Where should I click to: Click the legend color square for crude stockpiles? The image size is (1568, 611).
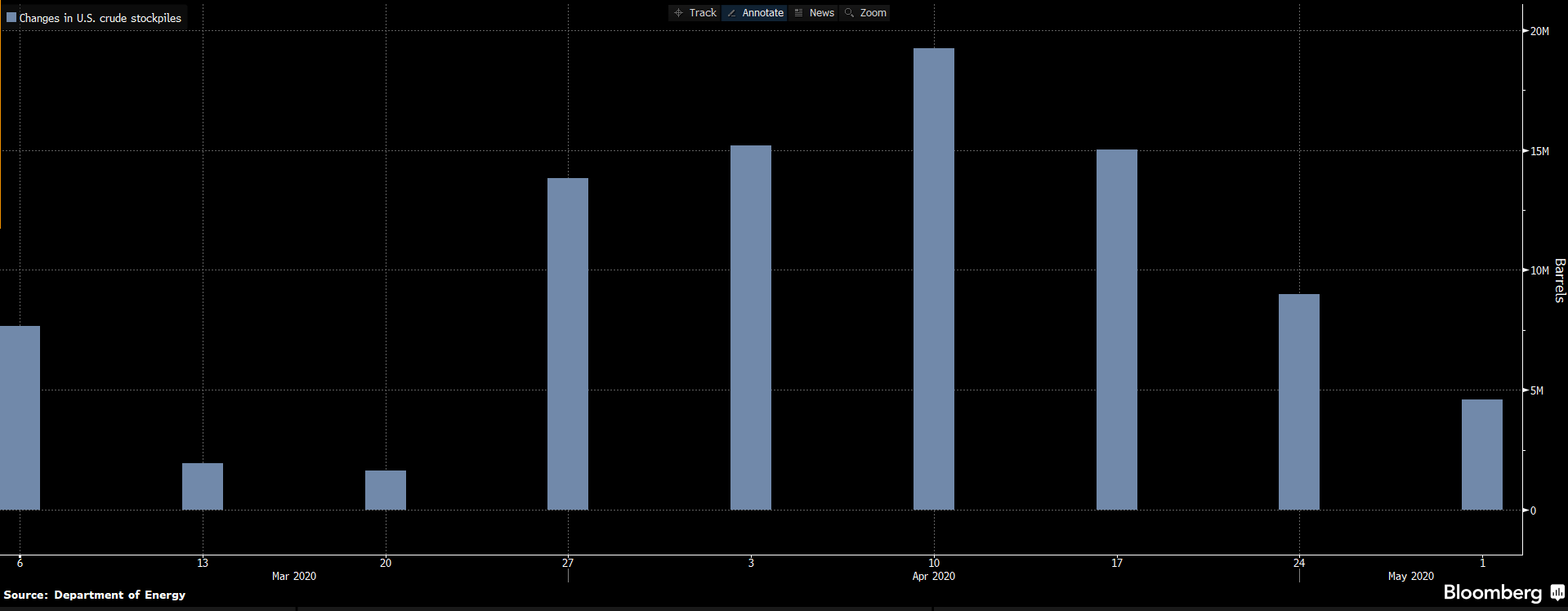click(x=11, y=17)
